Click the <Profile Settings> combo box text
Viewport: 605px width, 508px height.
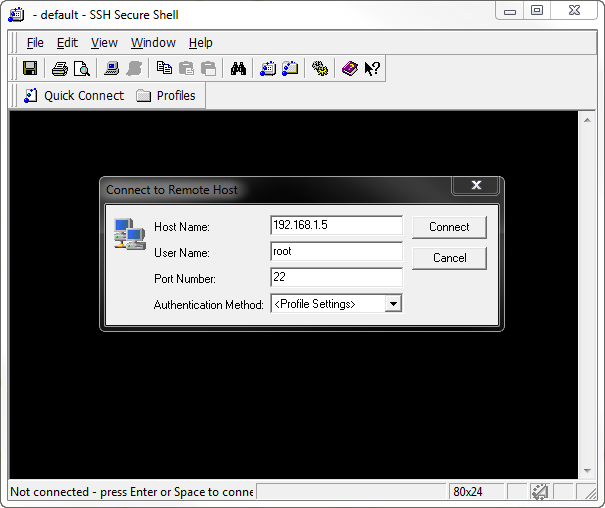pyautogui.click(x=314, y=304)
